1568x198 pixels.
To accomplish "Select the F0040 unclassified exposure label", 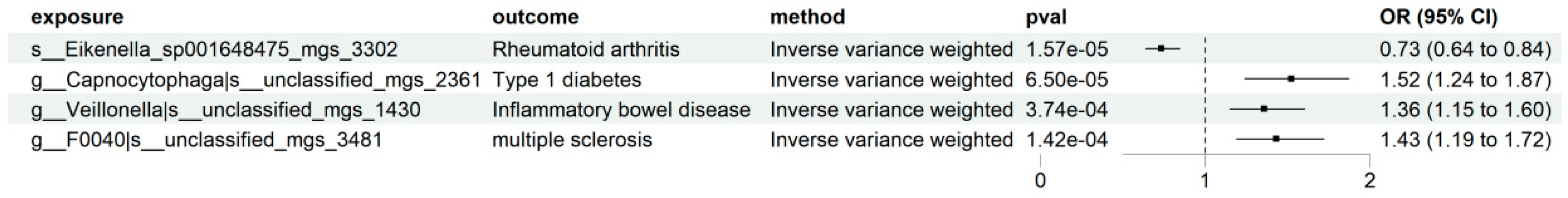I will [207, 140].
